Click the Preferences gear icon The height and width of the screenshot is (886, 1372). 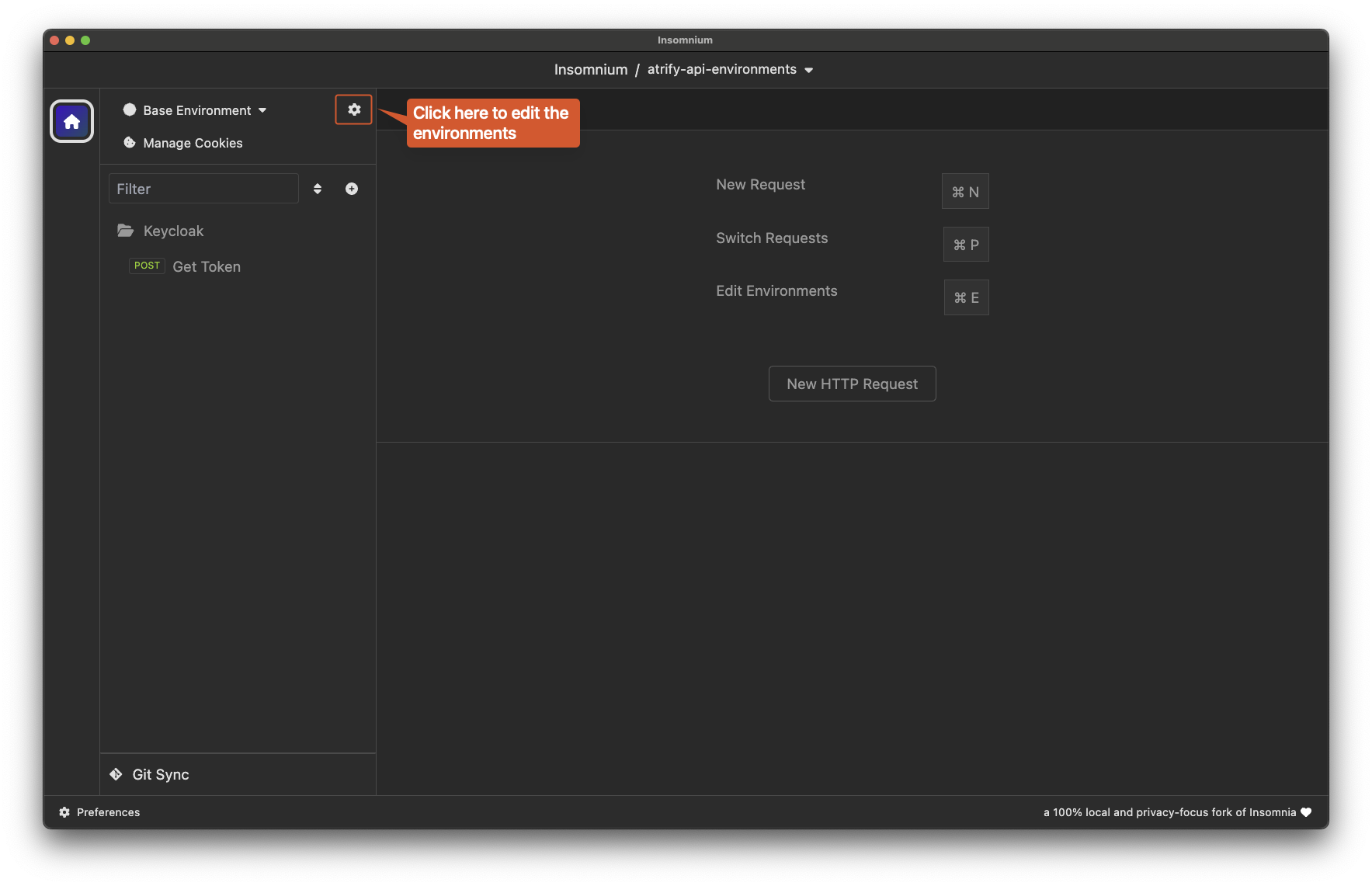click(x=64, y=812)
